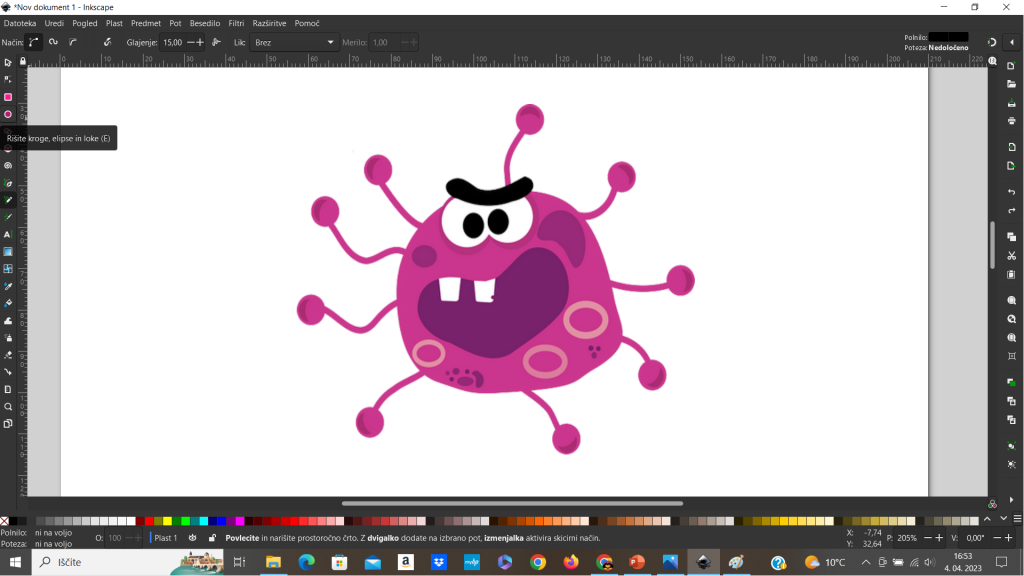This screenshot has height=576, width=1024.
Task: Open the Predmet menu
Action: tap(146, 23)
